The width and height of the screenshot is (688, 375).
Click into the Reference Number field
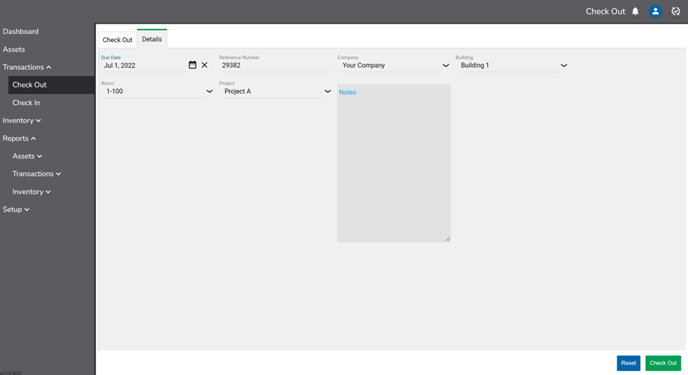(276, 65)
